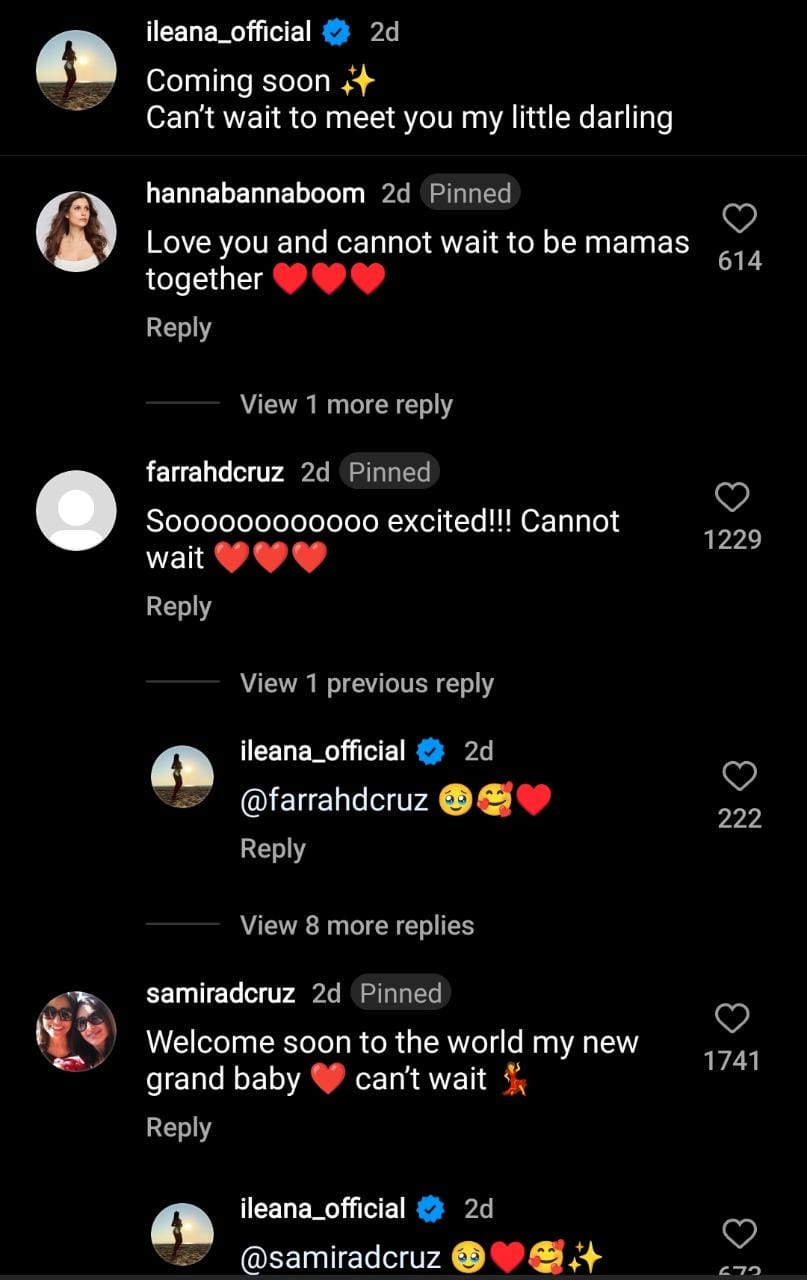807x1280 pixels.
Task: Like farrahdcruz's excited comment
Action: coord(733,497)
